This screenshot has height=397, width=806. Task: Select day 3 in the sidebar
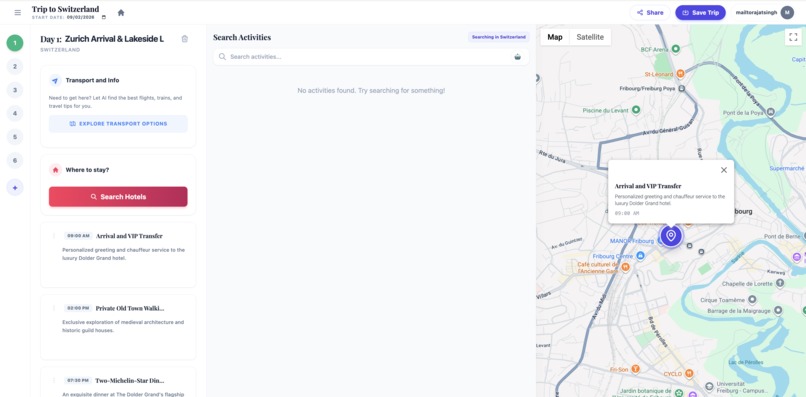[x=15, y=90]
